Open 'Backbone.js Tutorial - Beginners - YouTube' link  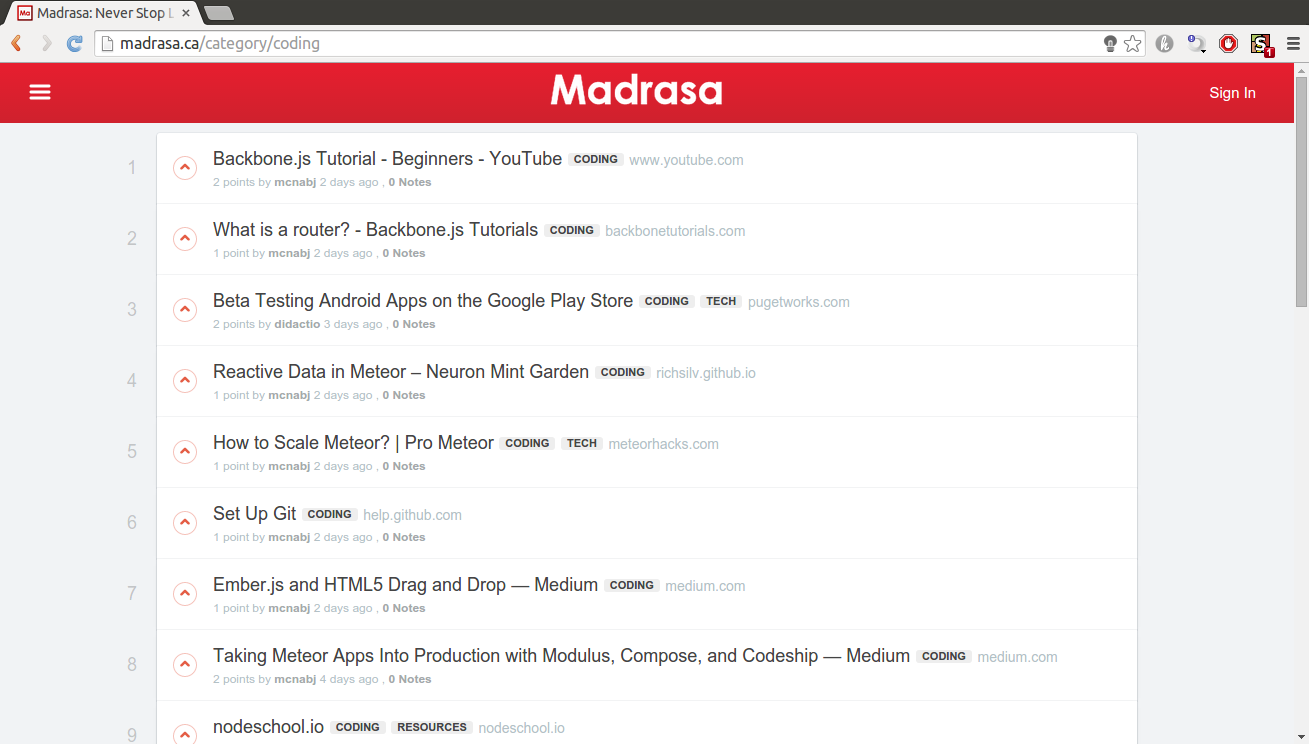point(387,159)
